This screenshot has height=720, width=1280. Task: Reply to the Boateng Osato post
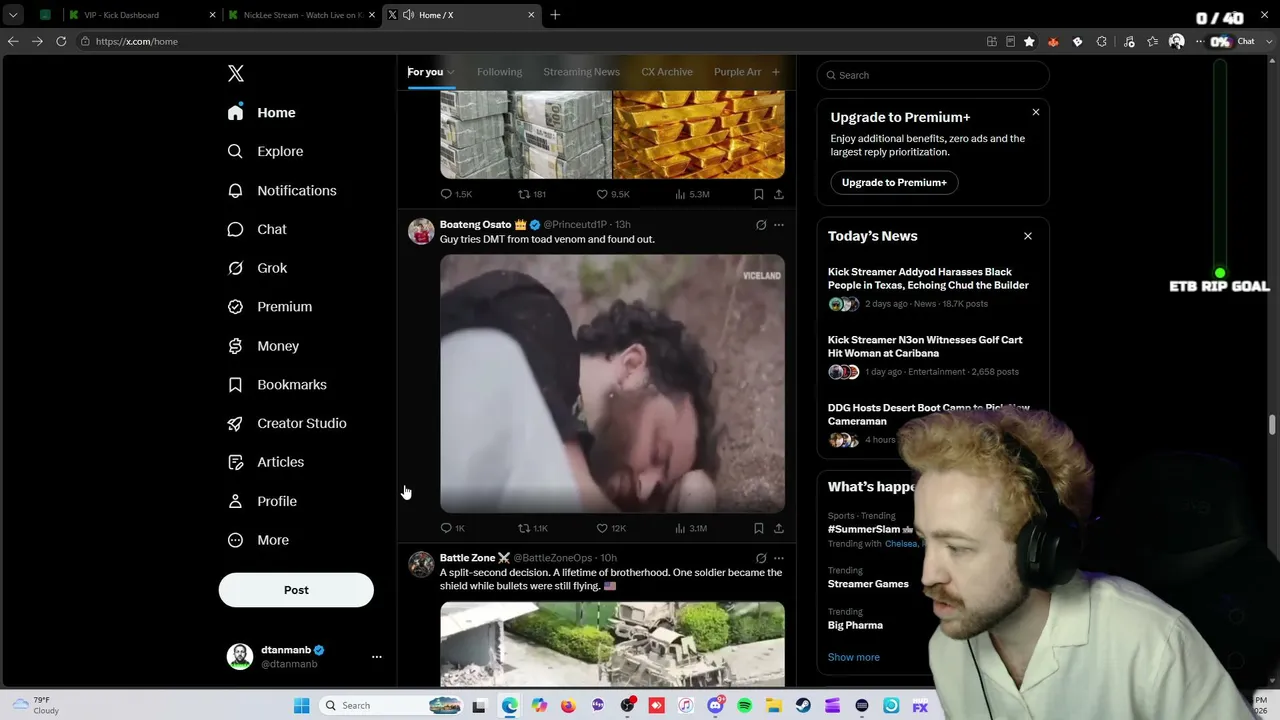pos(452,528)
